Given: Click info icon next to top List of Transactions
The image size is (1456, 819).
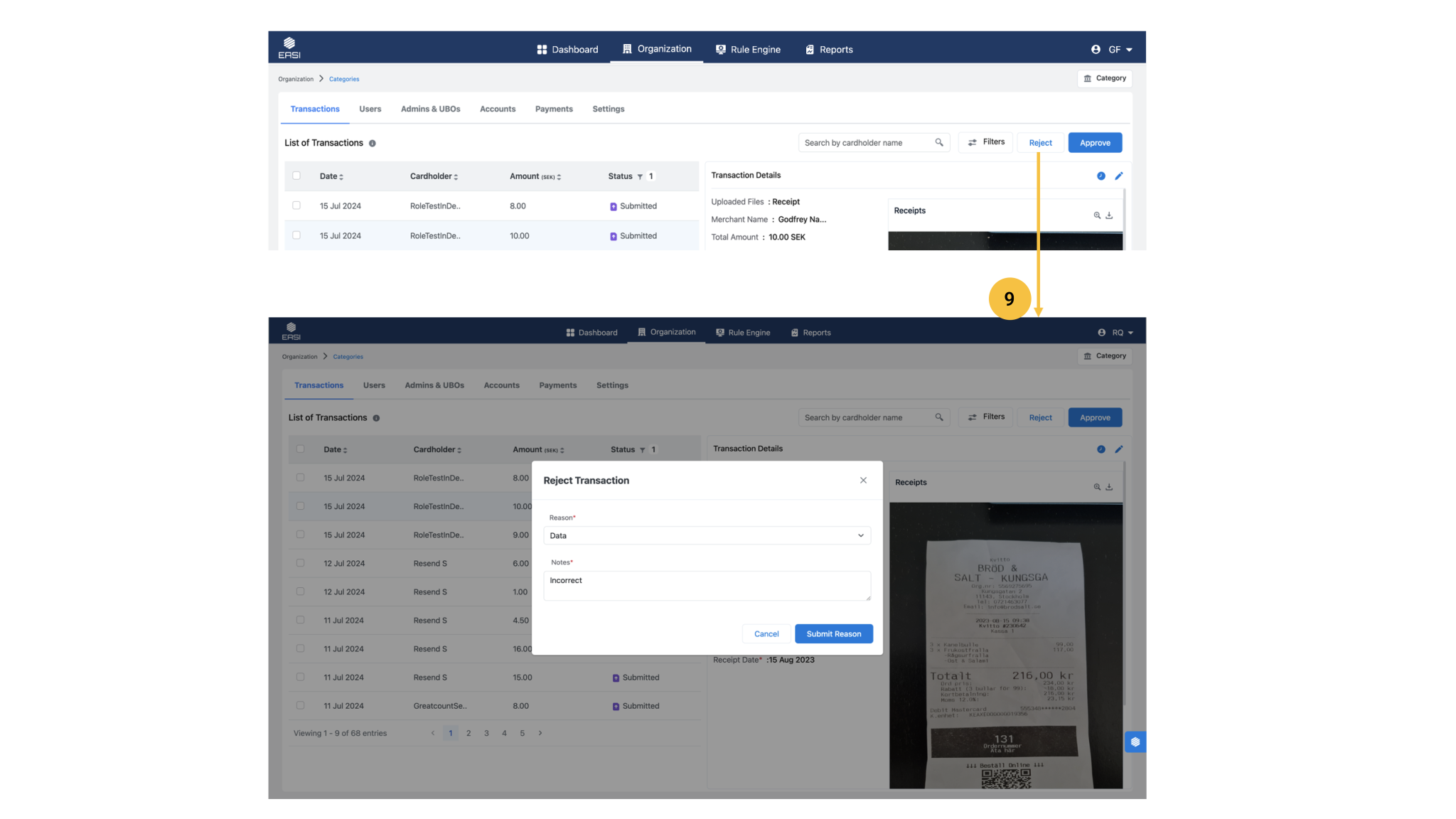Looking at the screenshot, I should pos(372,144).
